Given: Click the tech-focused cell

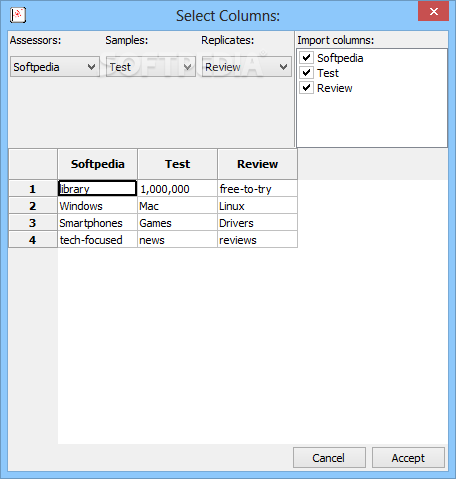Looking at the screenshot, I should tap(97, 240).
